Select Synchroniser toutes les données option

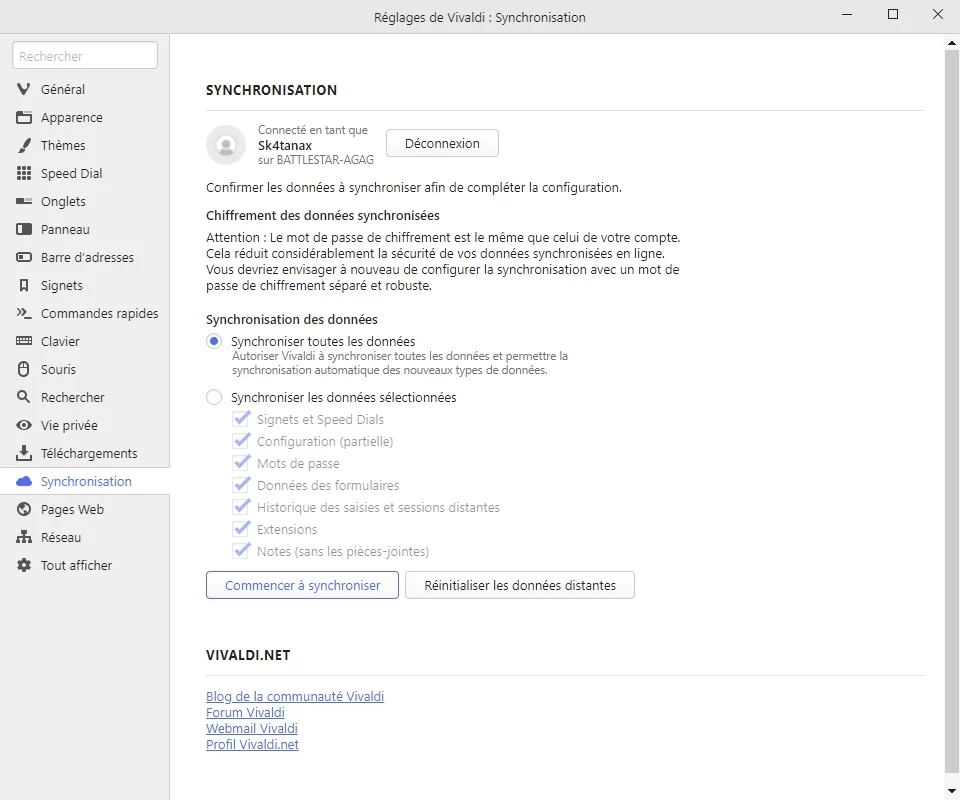(x=214, y=342)
